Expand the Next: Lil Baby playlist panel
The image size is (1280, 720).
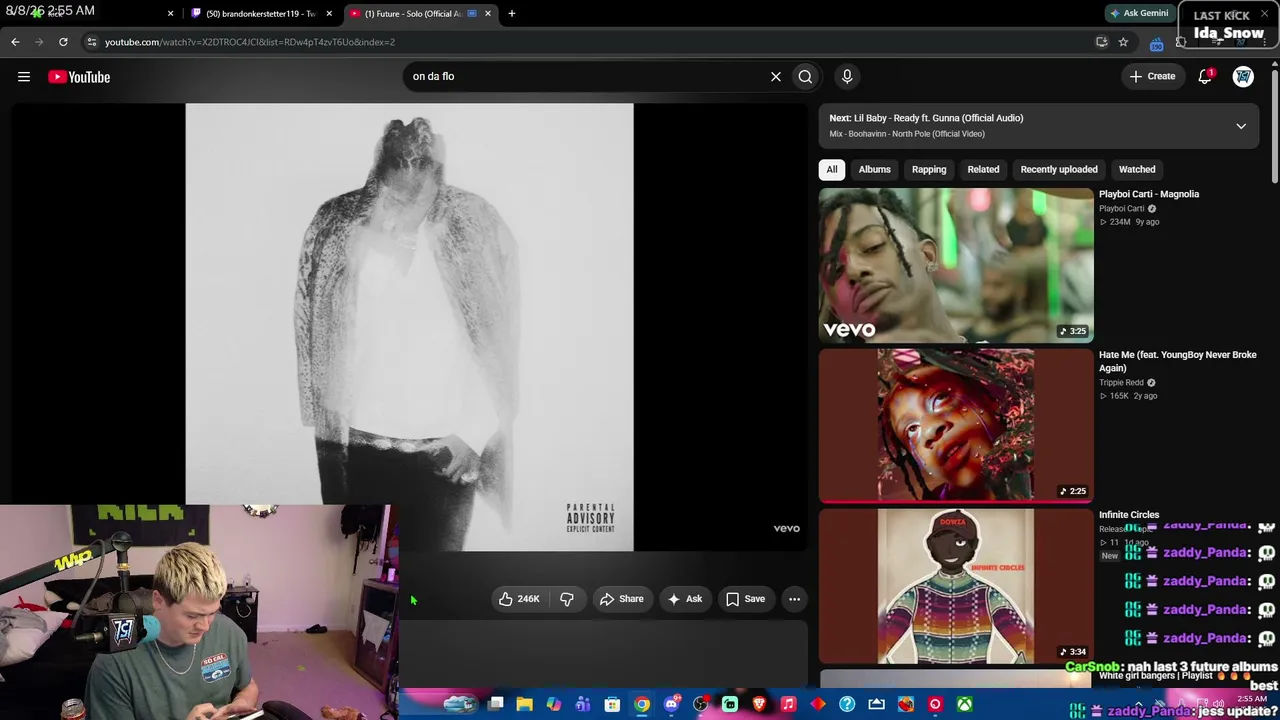coord(1241,126)
